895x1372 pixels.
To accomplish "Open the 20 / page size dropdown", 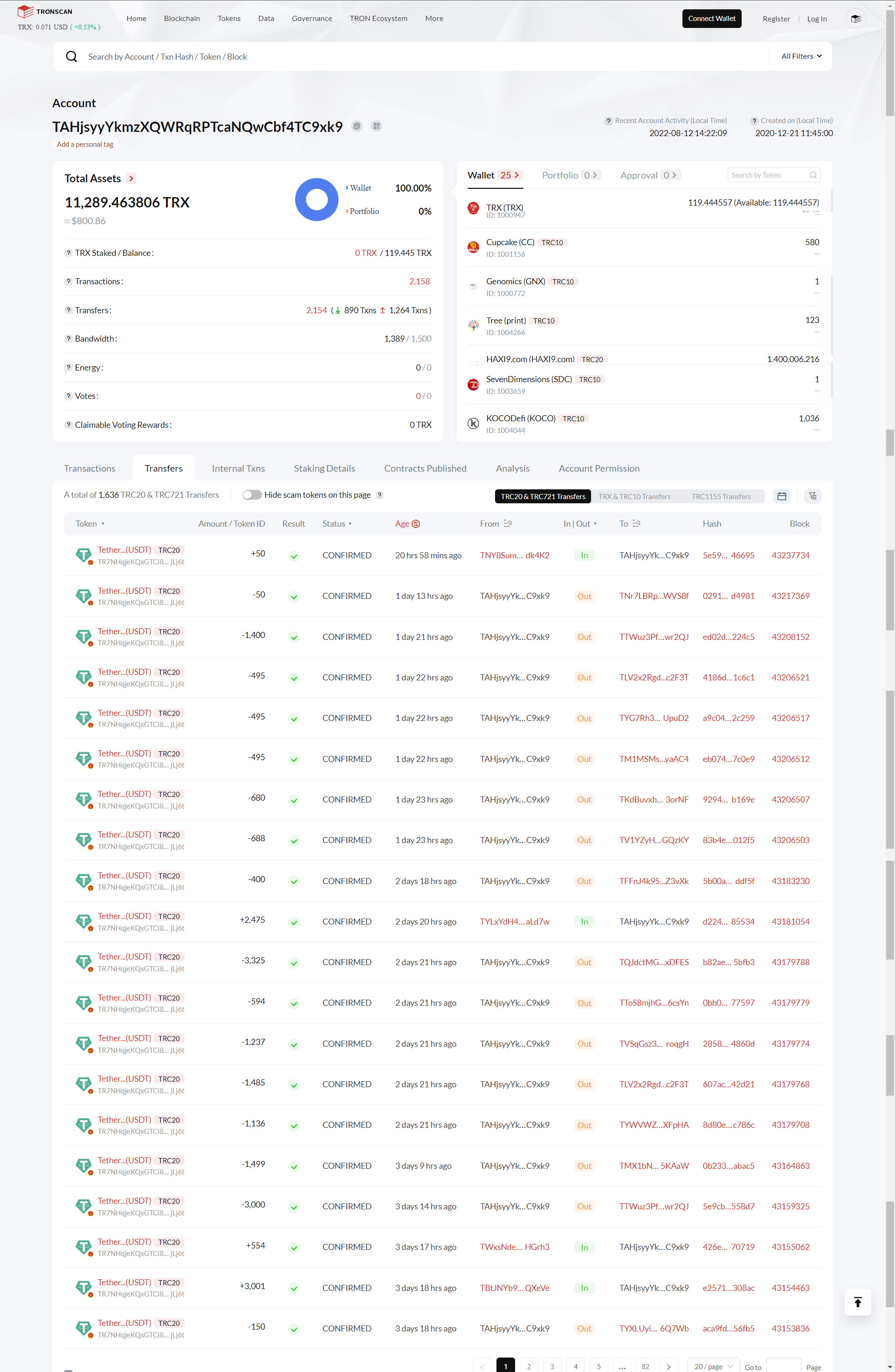I will point(713,1366).
